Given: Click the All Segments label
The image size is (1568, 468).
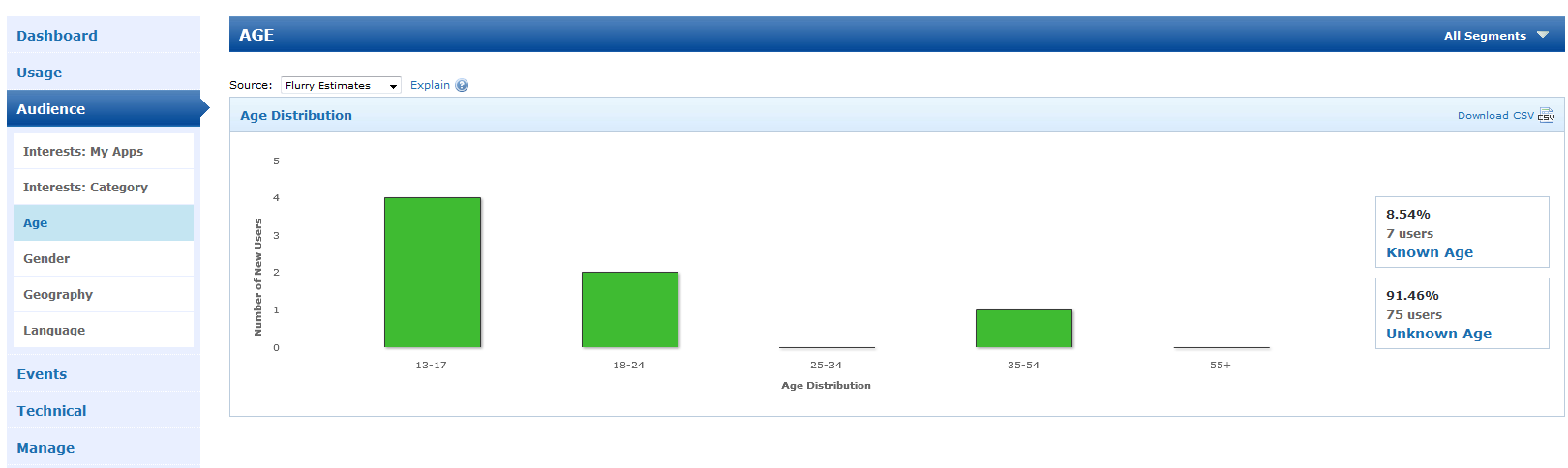Looking at the screenshot, I should pos(1485,36).
